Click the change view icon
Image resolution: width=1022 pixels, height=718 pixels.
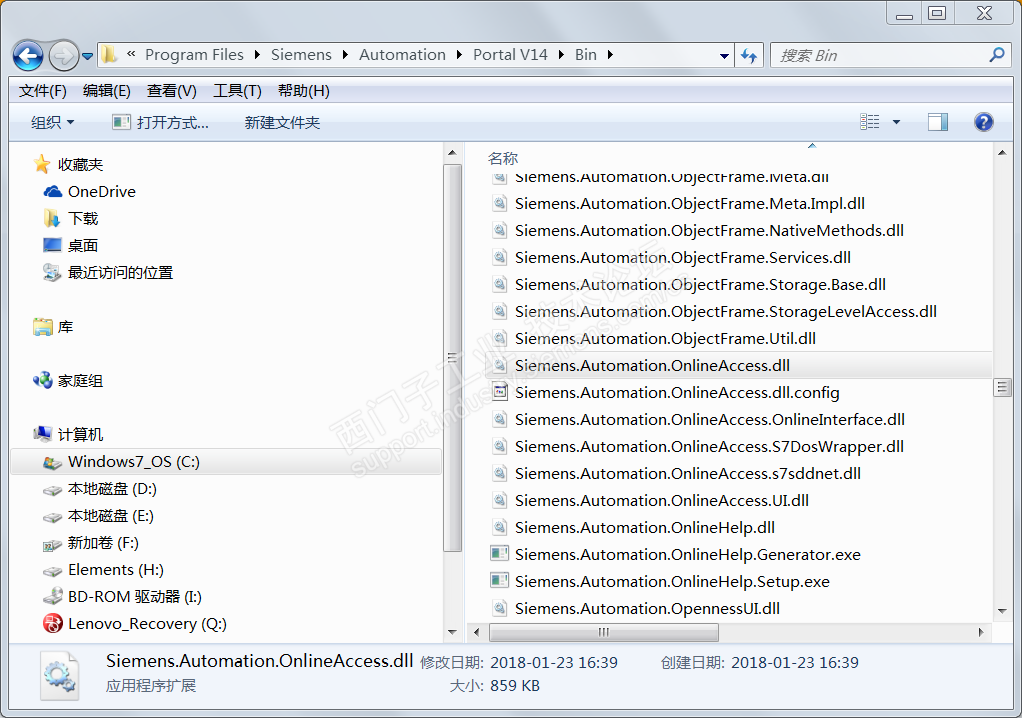point(869,122)
